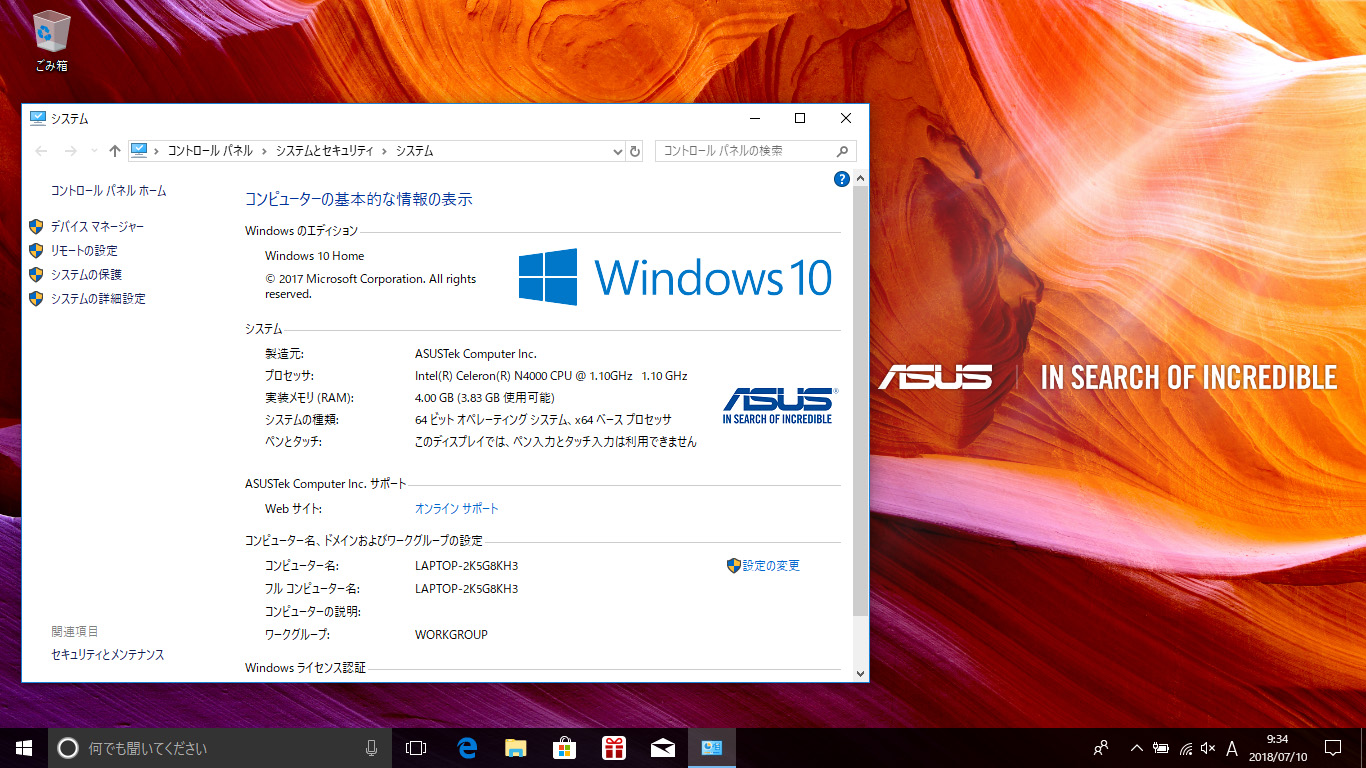Open Microsoft Store from taskbar

[x=564, y=748]
